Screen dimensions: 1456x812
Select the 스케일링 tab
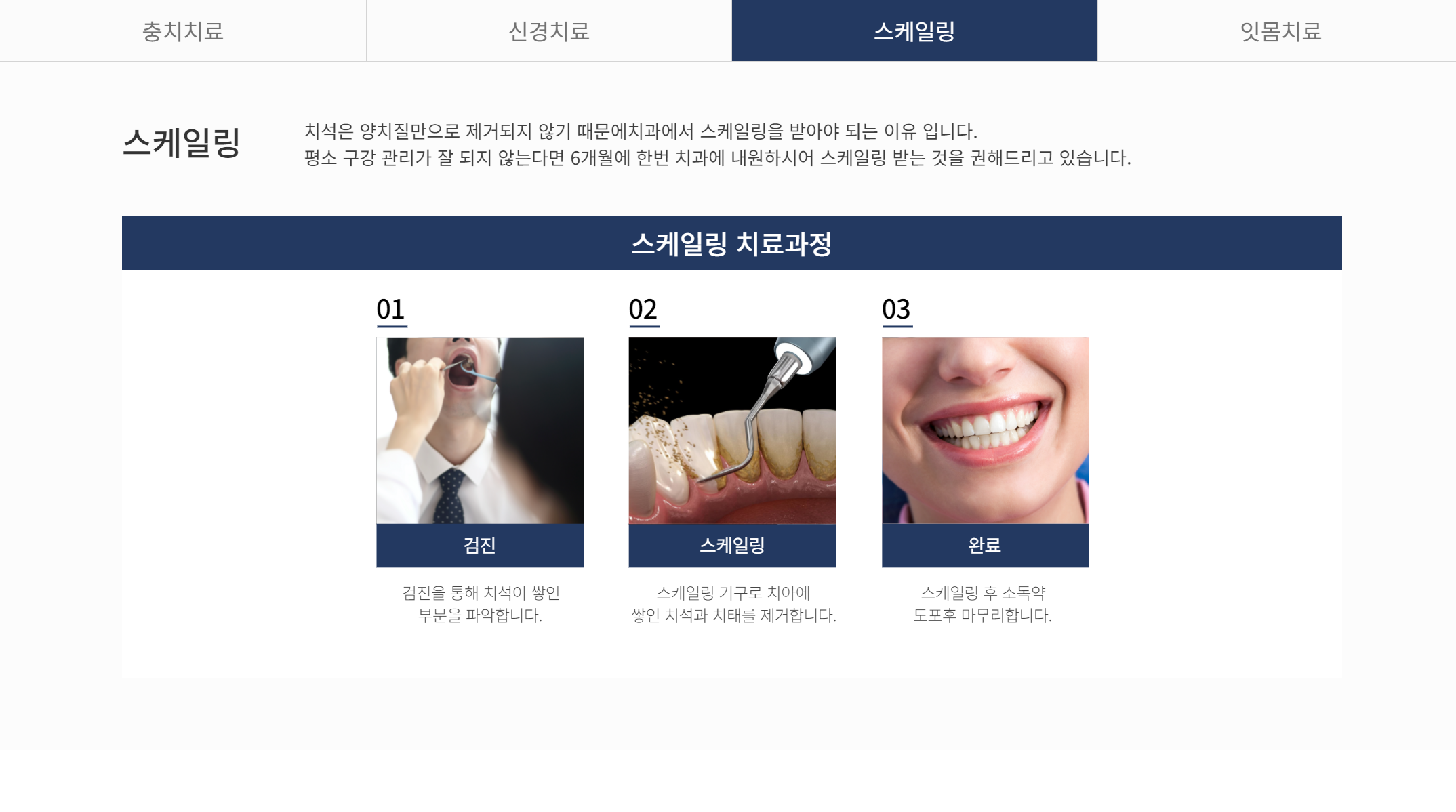(914, 31)
